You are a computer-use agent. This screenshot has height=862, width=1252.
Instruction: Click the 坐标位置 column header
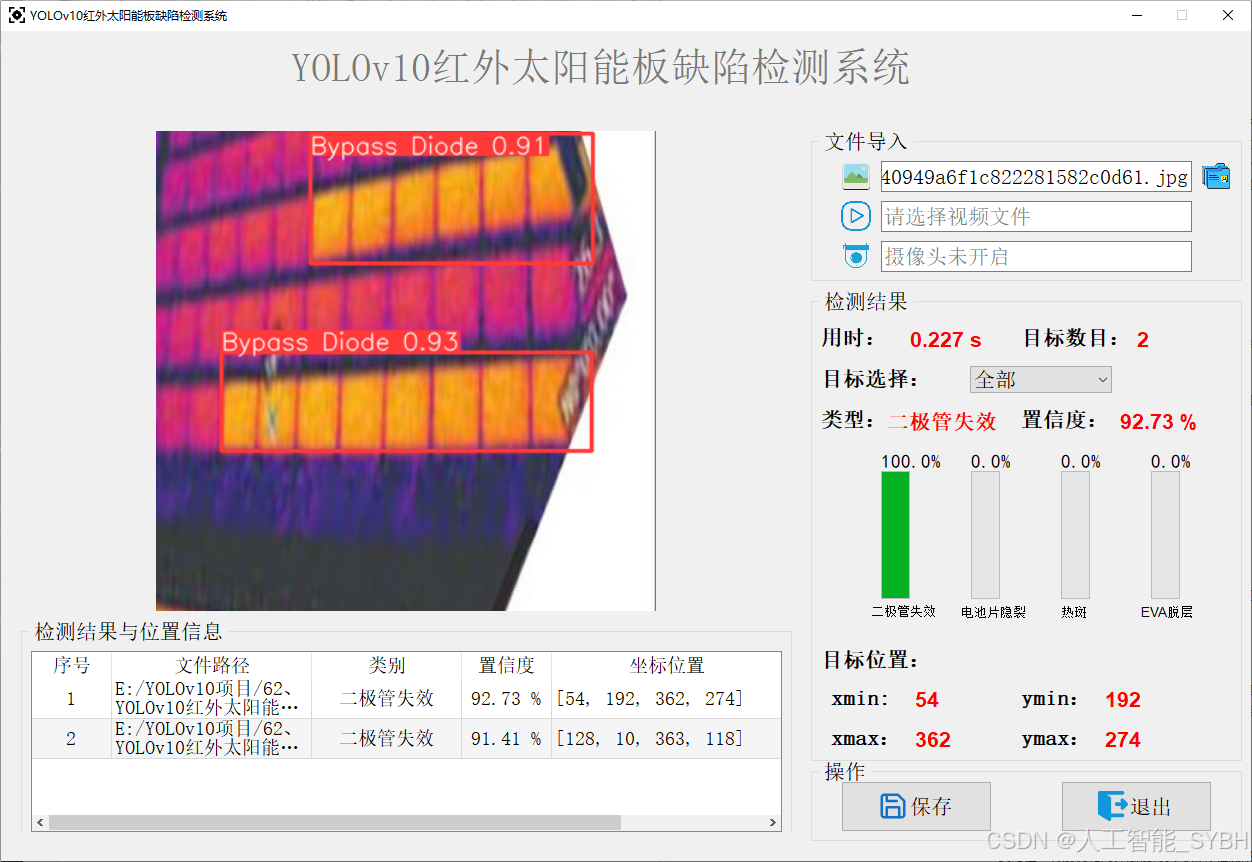666,665
